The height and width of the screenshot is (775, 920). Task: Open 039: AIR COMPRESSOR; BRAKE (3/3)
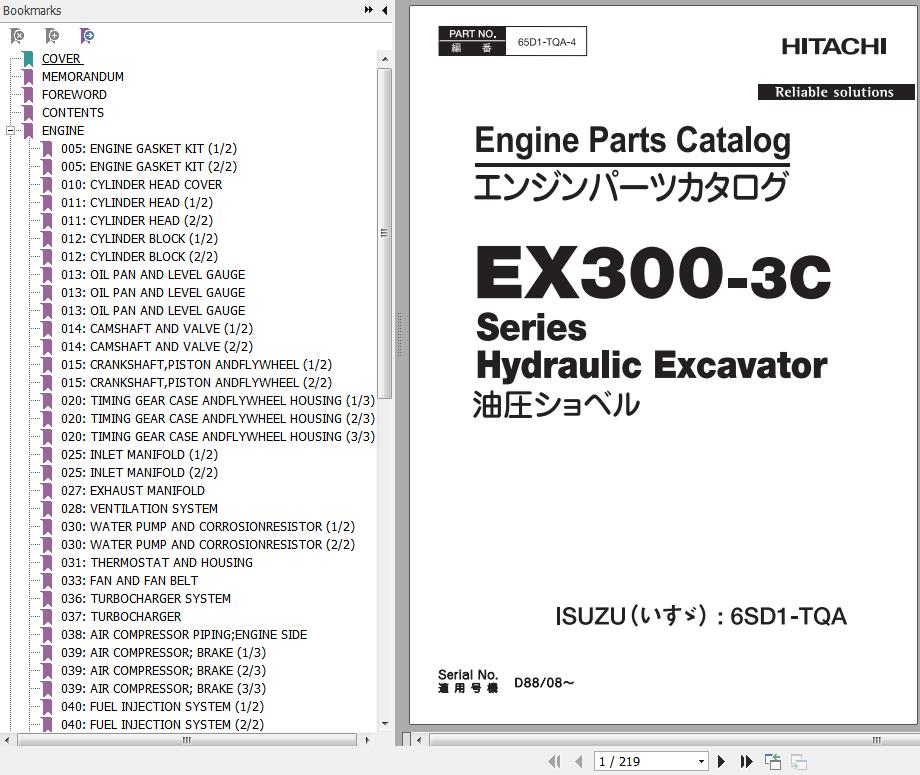click(x=163, y=689)
